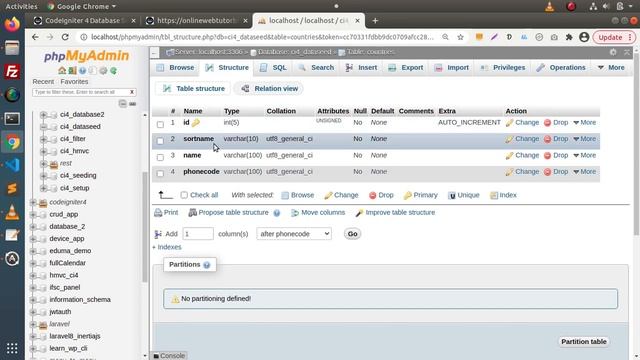Screen dimensions: 640x360
Task: Open More dropdown for phonecode row
Action: pos(584,171)
